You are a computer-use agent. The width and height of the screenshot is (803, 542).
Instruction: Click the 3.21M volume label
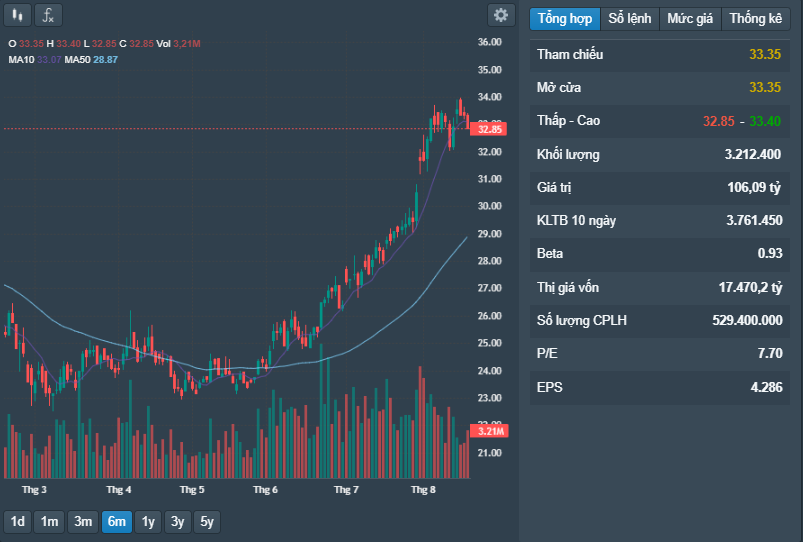tap(490, 431)
